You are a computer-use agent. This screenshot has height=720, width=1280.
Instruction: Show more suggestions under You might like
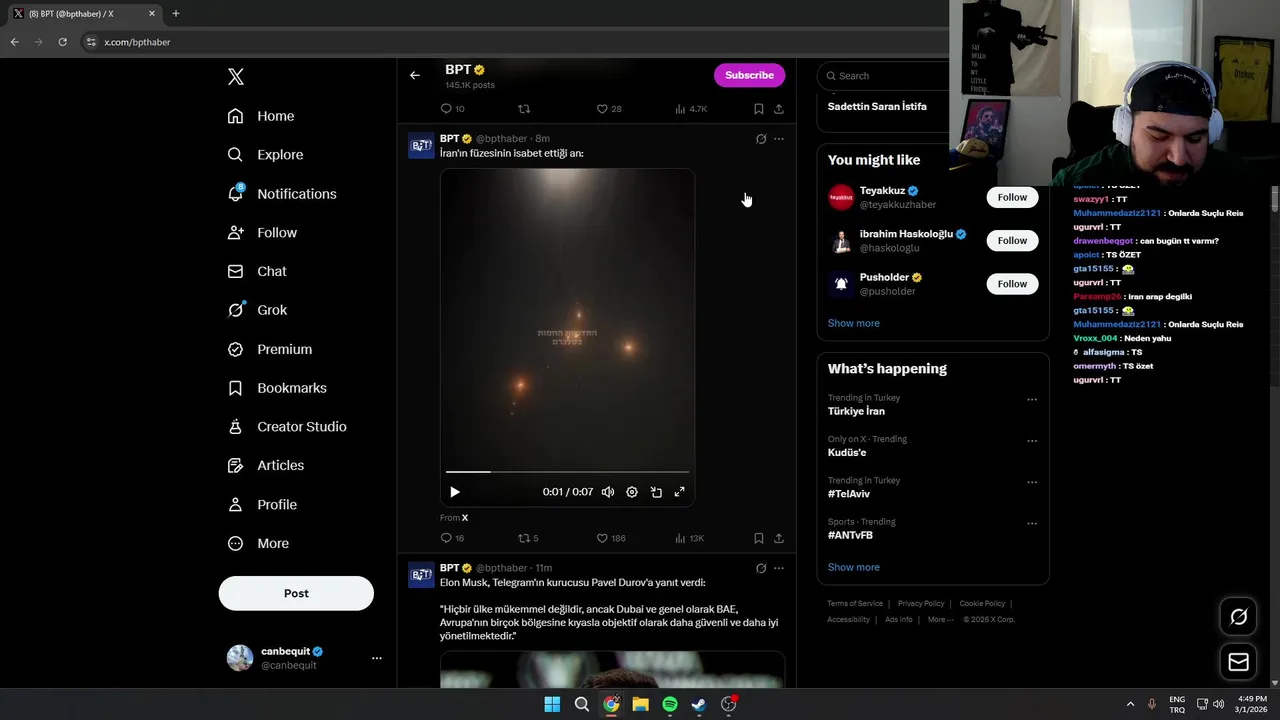click(x=854, y=323)
